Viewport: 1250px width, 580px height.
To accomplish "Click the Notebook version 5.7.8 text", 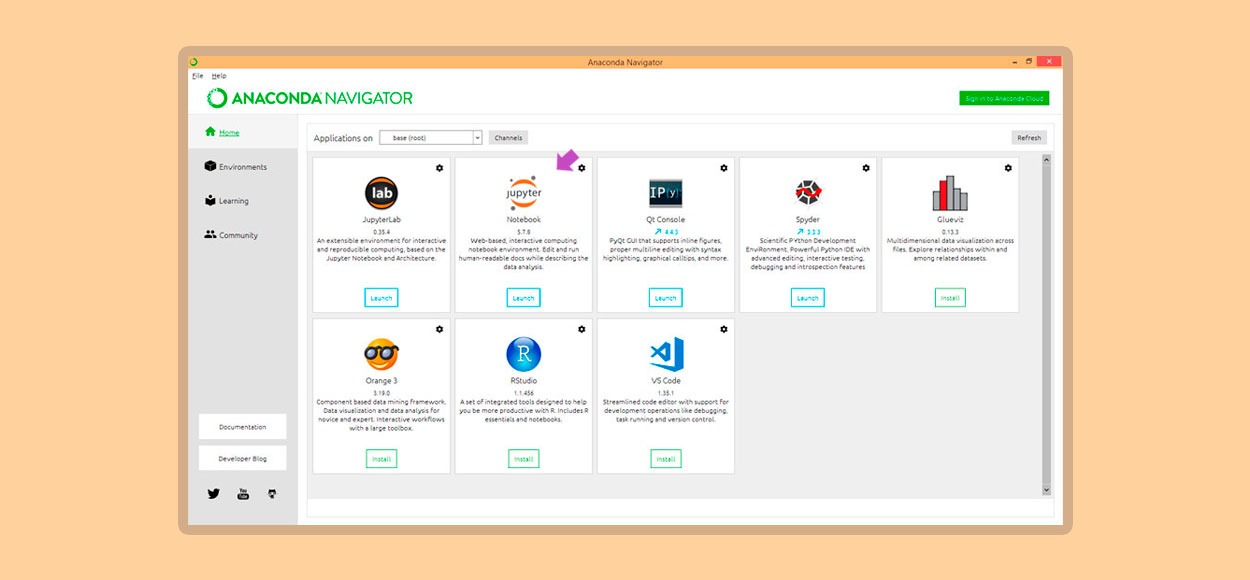I will point(524,231).
